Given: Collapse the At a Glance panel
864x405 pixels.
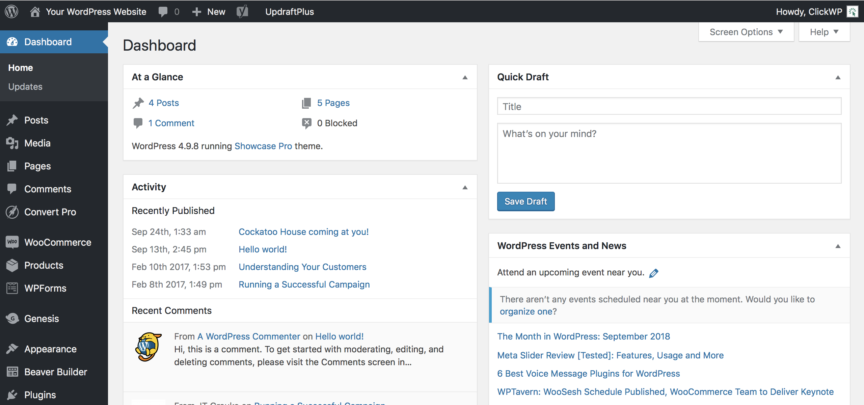Looking at the screenshot, I should 464,77.
